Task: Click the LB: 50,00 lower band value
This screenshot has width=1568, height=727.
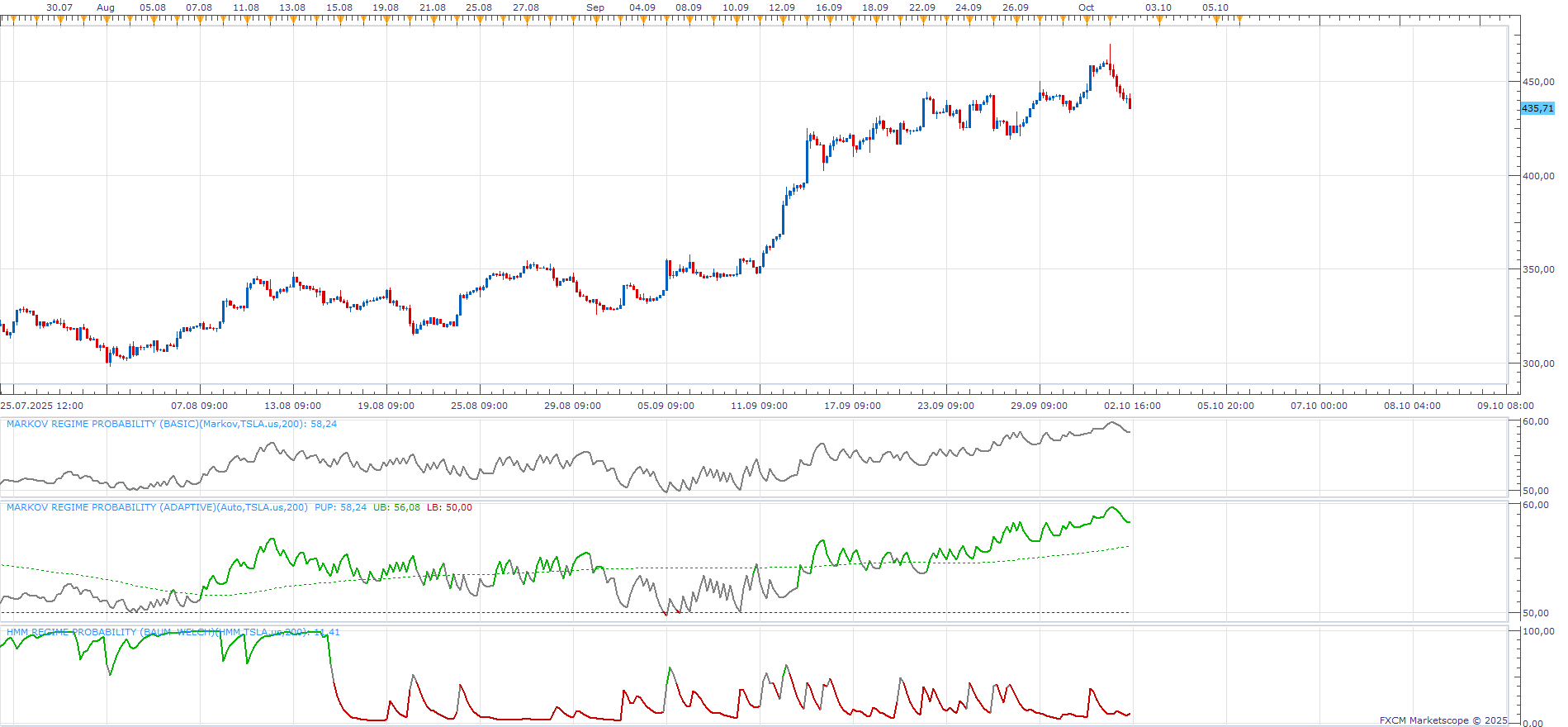Action: [449, 507]
